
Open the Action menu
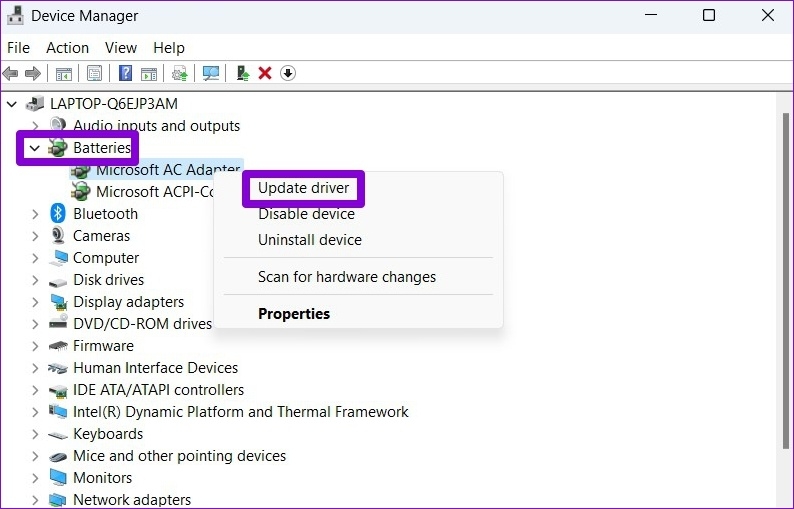67,47
